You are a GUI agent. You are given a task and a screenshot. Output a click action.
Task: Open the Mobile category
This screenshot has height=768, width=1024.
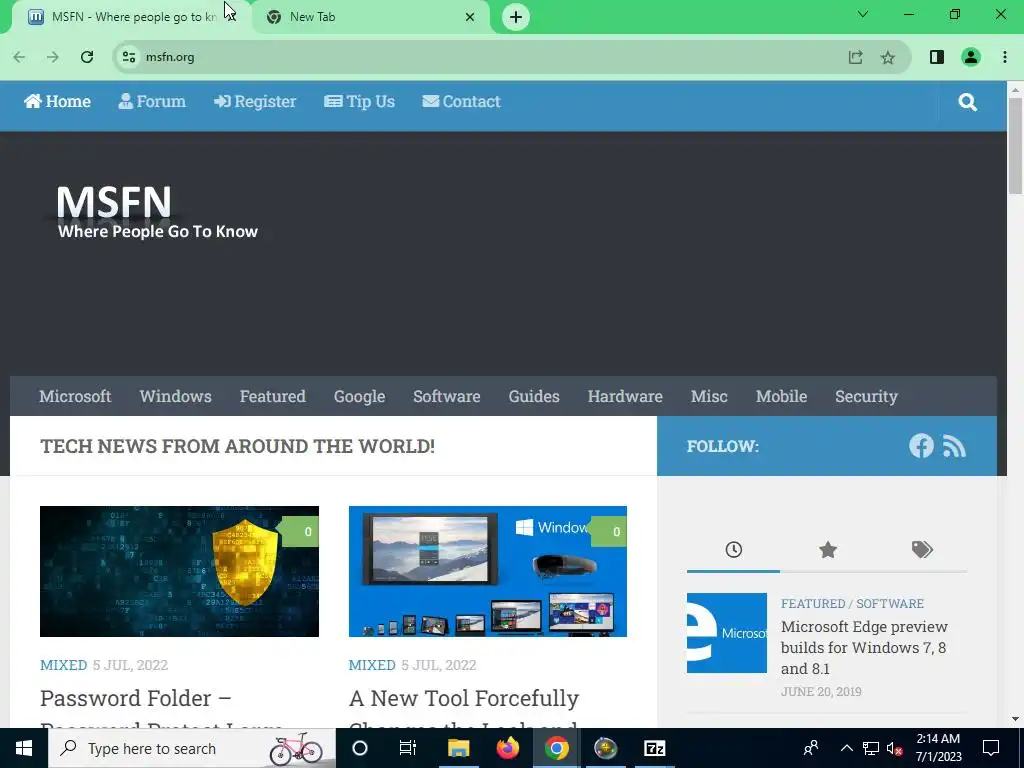781,396
